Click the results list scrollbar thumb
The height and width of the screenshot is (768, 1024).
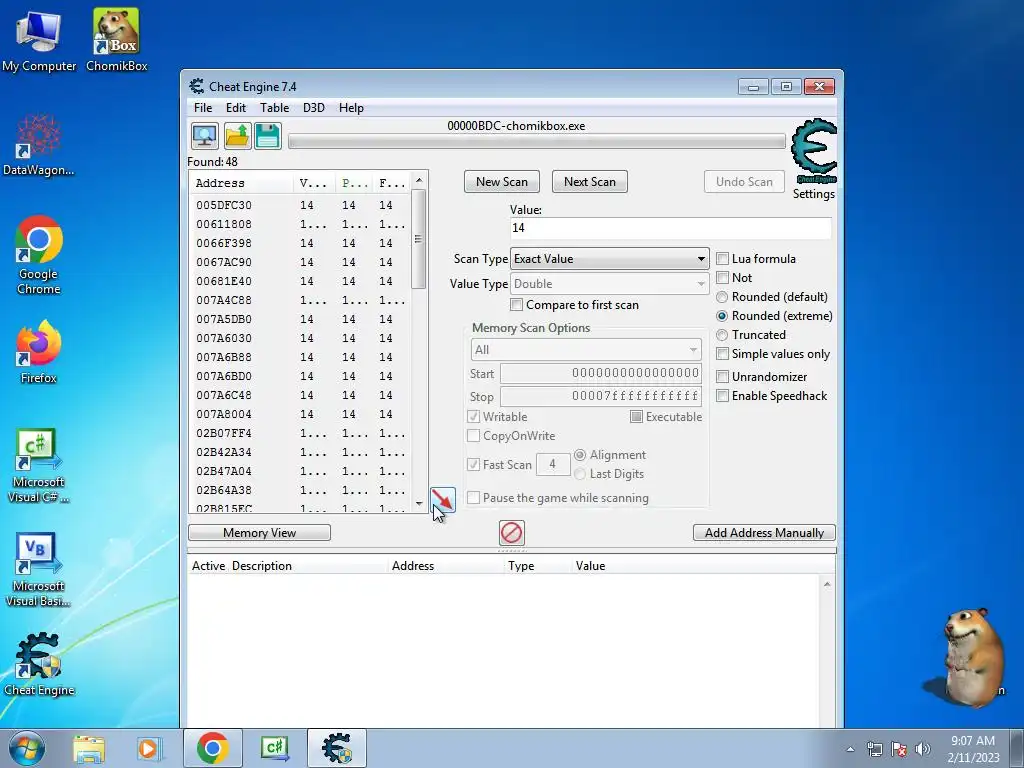(x=419, y=239)
